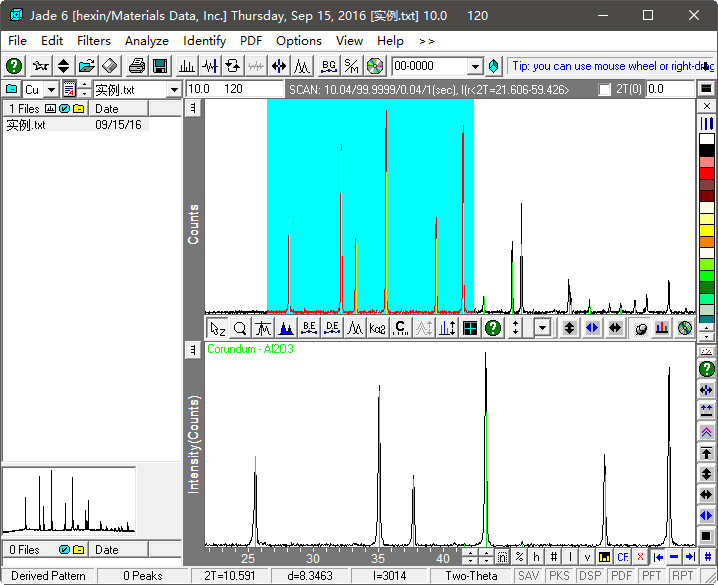Screen dimensions: 718x585
Task: Click the PKS button in status bar
Action: [559, 576]
